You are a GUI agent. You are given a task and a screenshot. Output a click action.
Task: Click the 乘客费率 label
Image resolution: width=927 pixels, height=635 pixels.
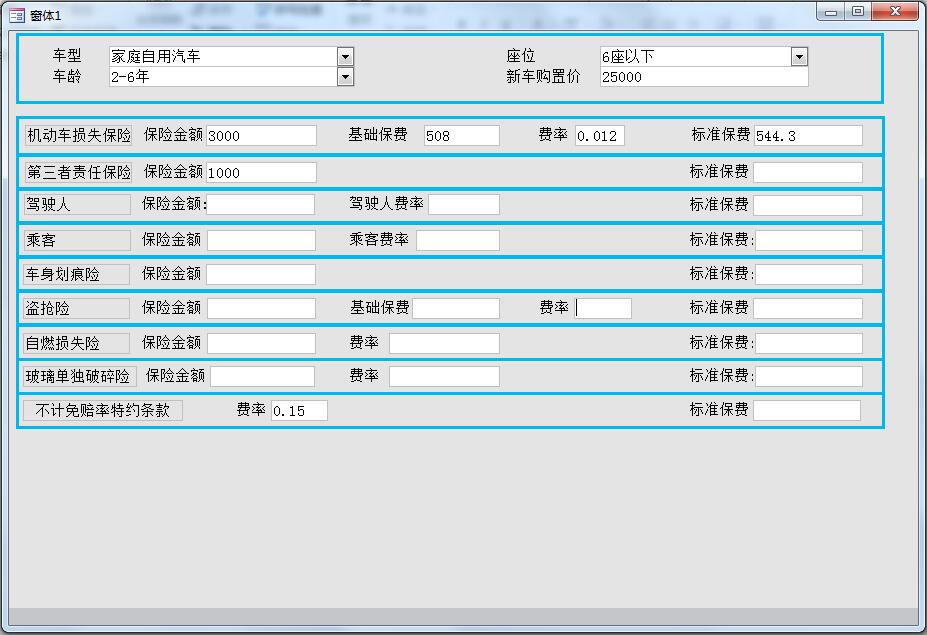click(x=379, y=239)
